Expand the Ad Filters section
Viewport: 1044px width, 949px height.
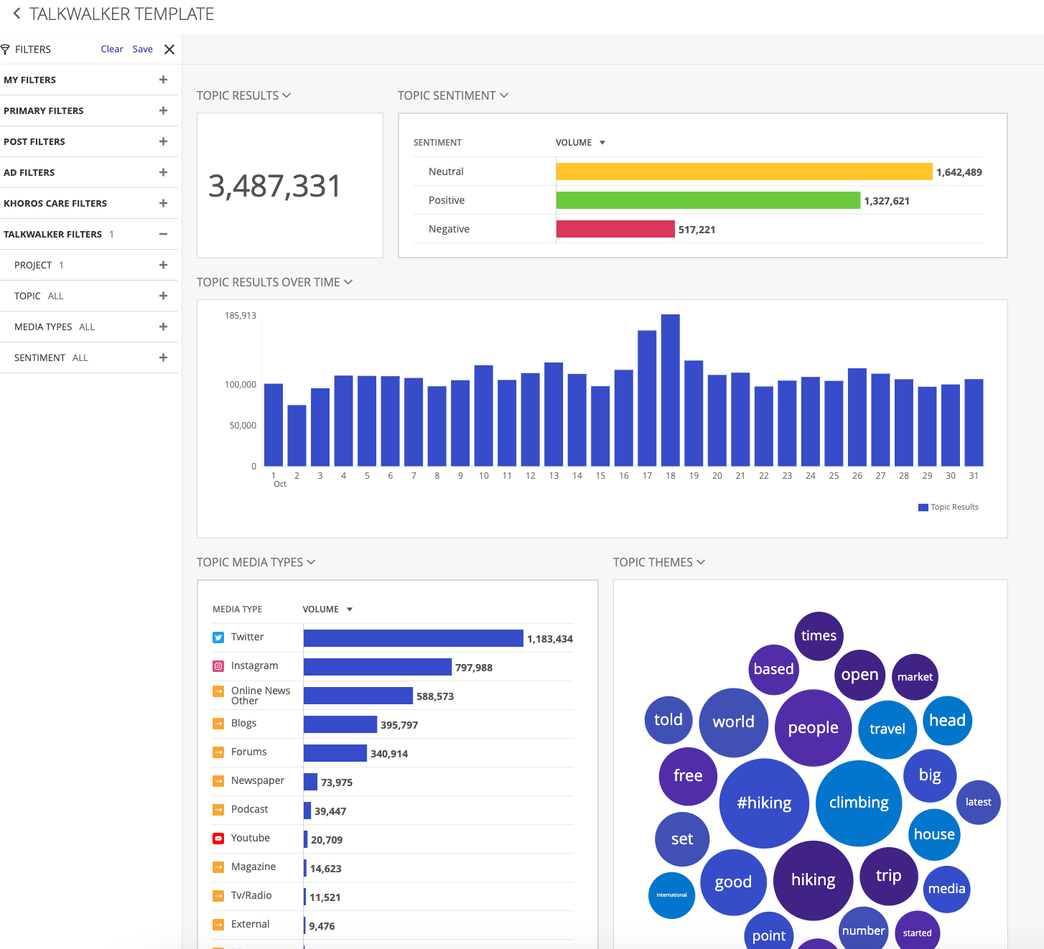[x=163, y=172]
